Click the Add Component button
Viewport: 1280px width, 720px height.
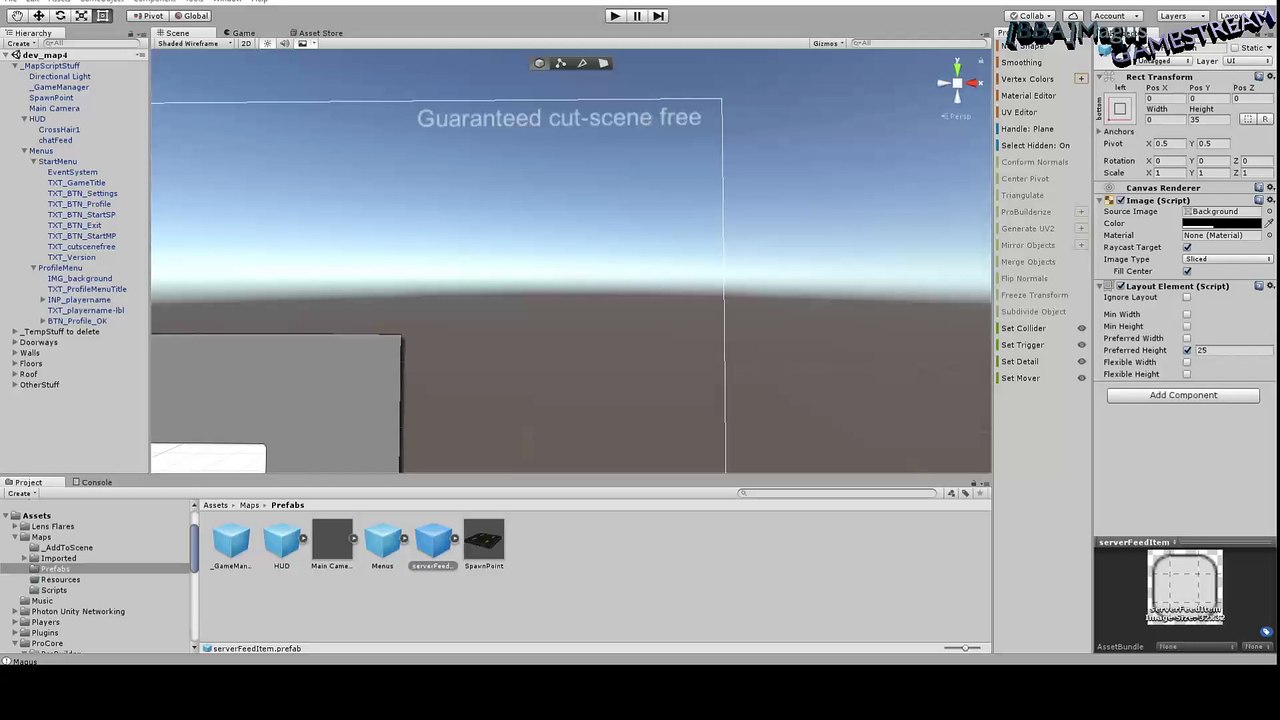[x=1183, y=395]
